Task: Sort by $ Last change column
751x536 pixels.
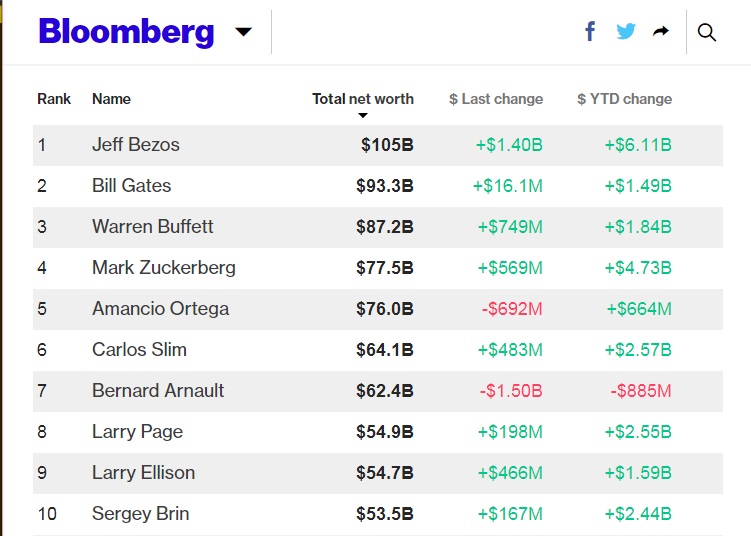Action: 496,99
